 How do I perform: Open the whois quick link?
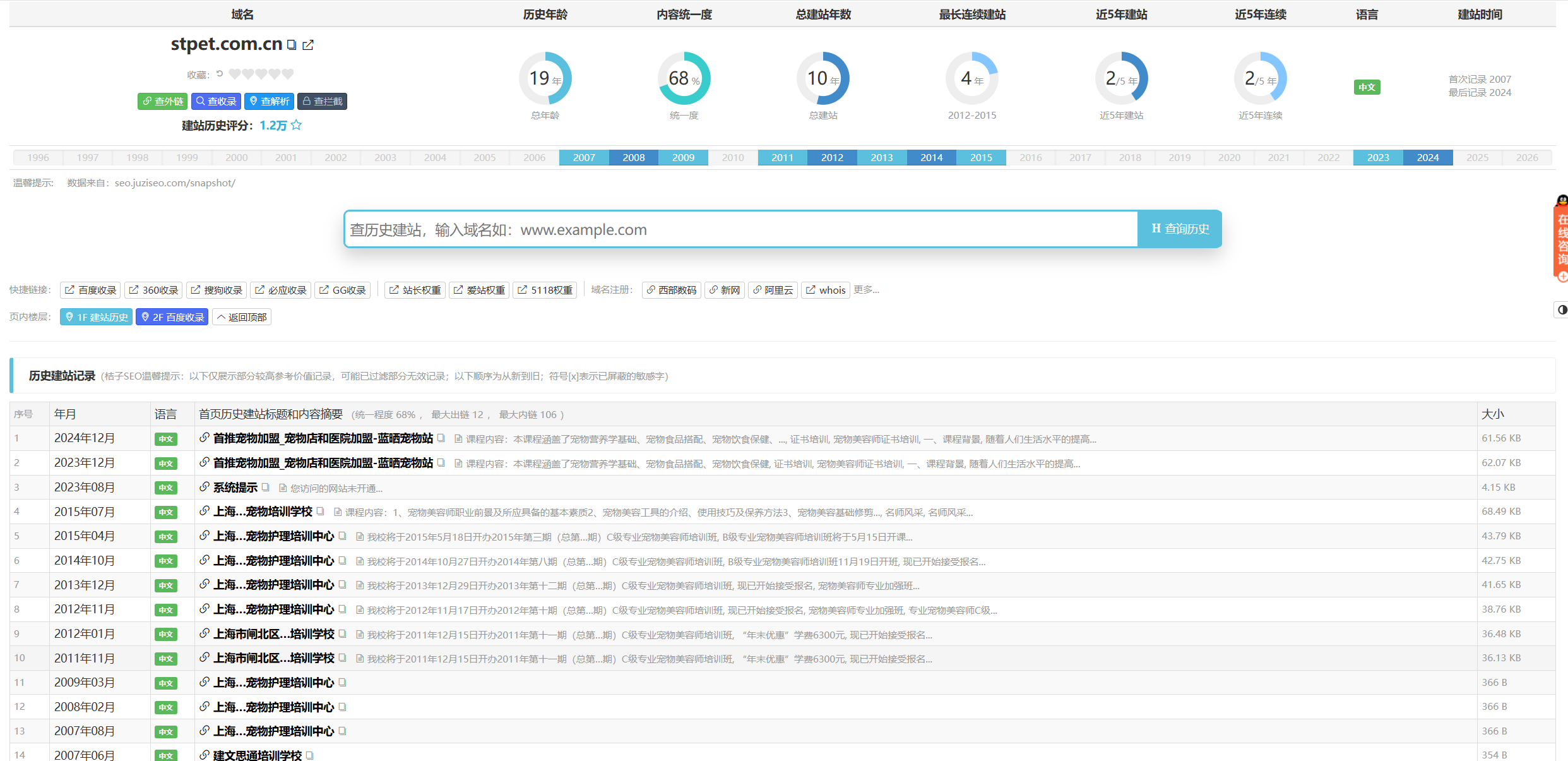pos(825,290)
